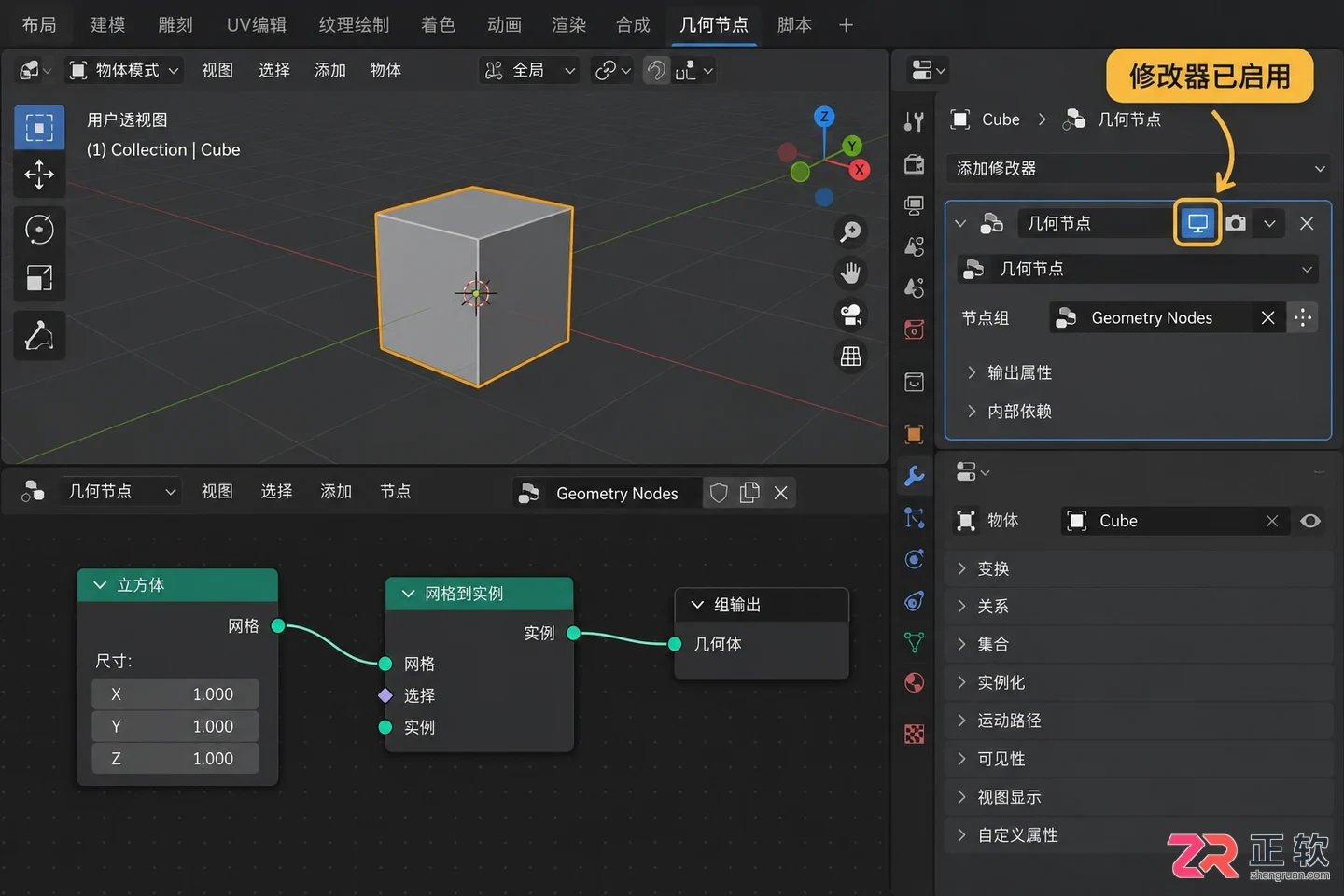The height and width of the screenshot is (896, 1344).
Task: Toggle the select filter button next to snapping
Action: tap(694, 70)
